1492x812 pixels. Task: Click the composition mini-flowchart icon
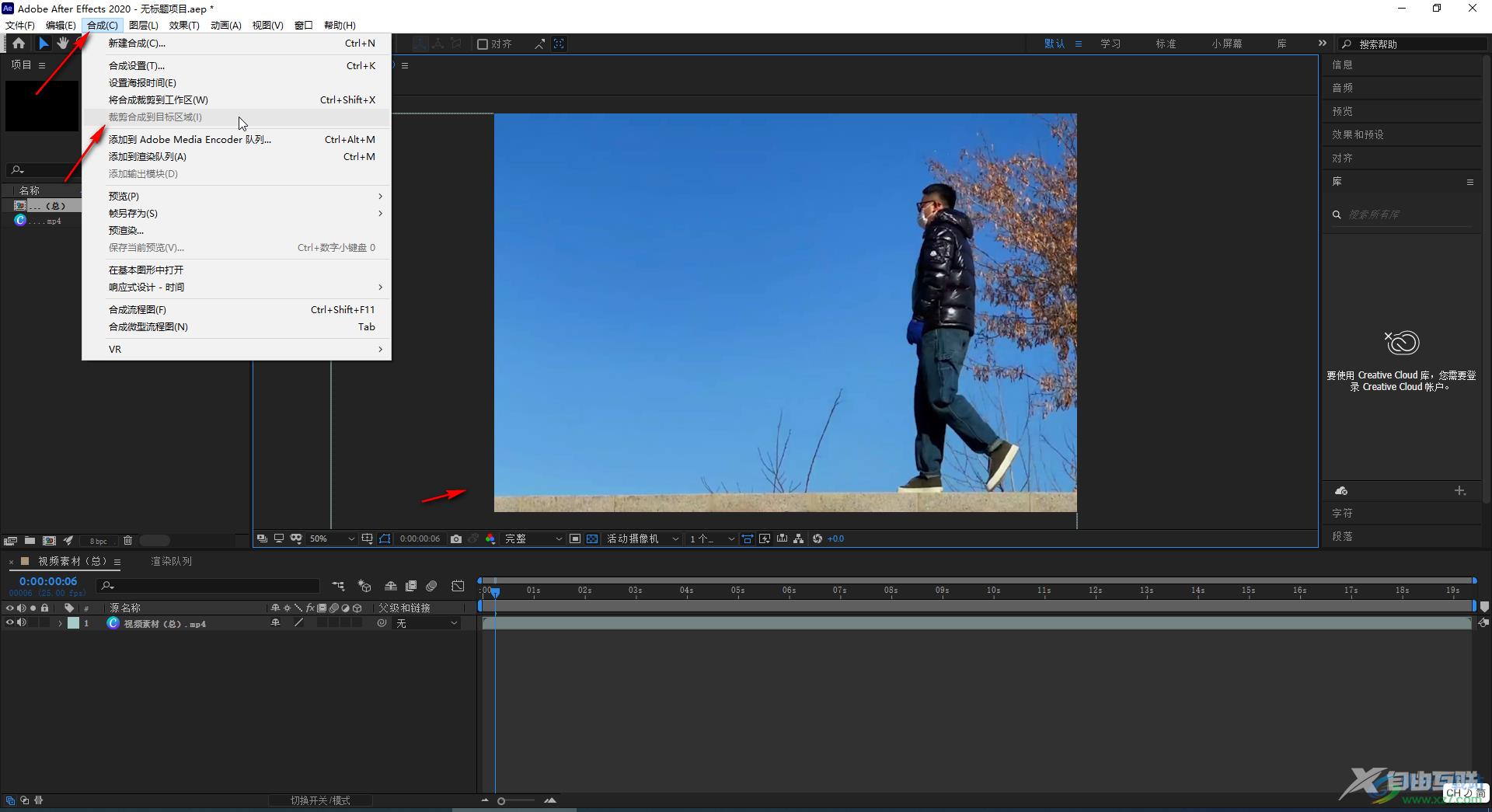pyautogui.click(x=338, y=586)
